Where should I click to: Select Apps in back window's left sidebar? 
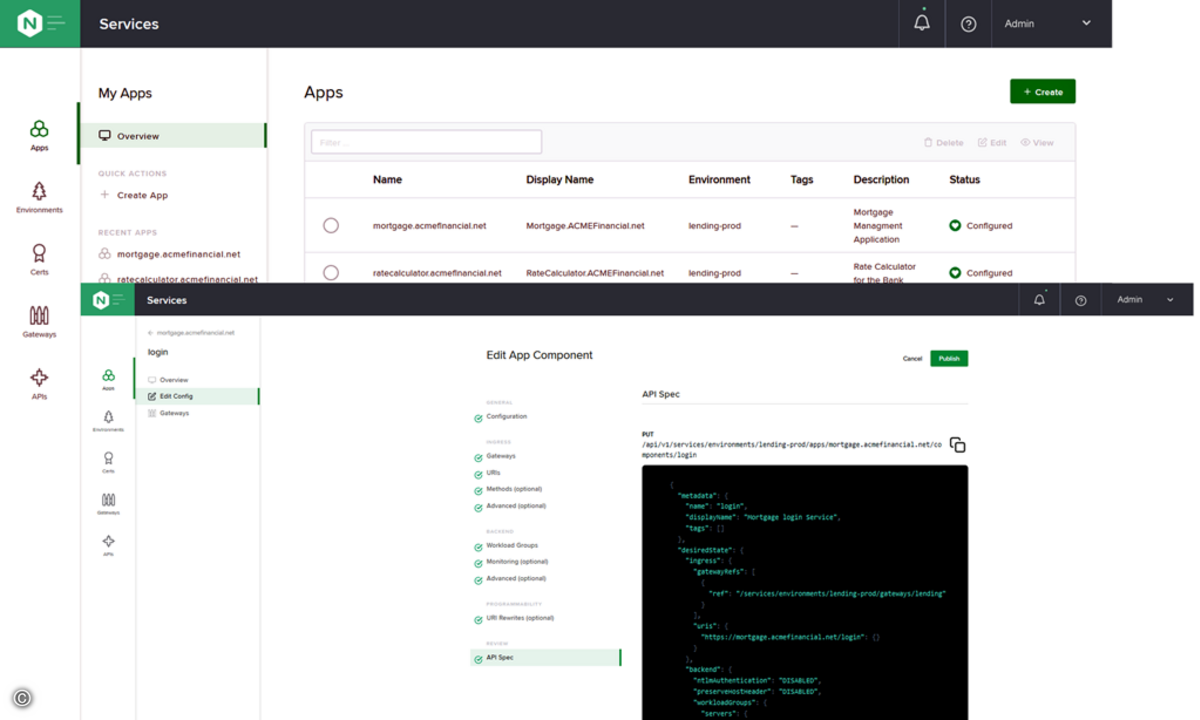(39, 135)
